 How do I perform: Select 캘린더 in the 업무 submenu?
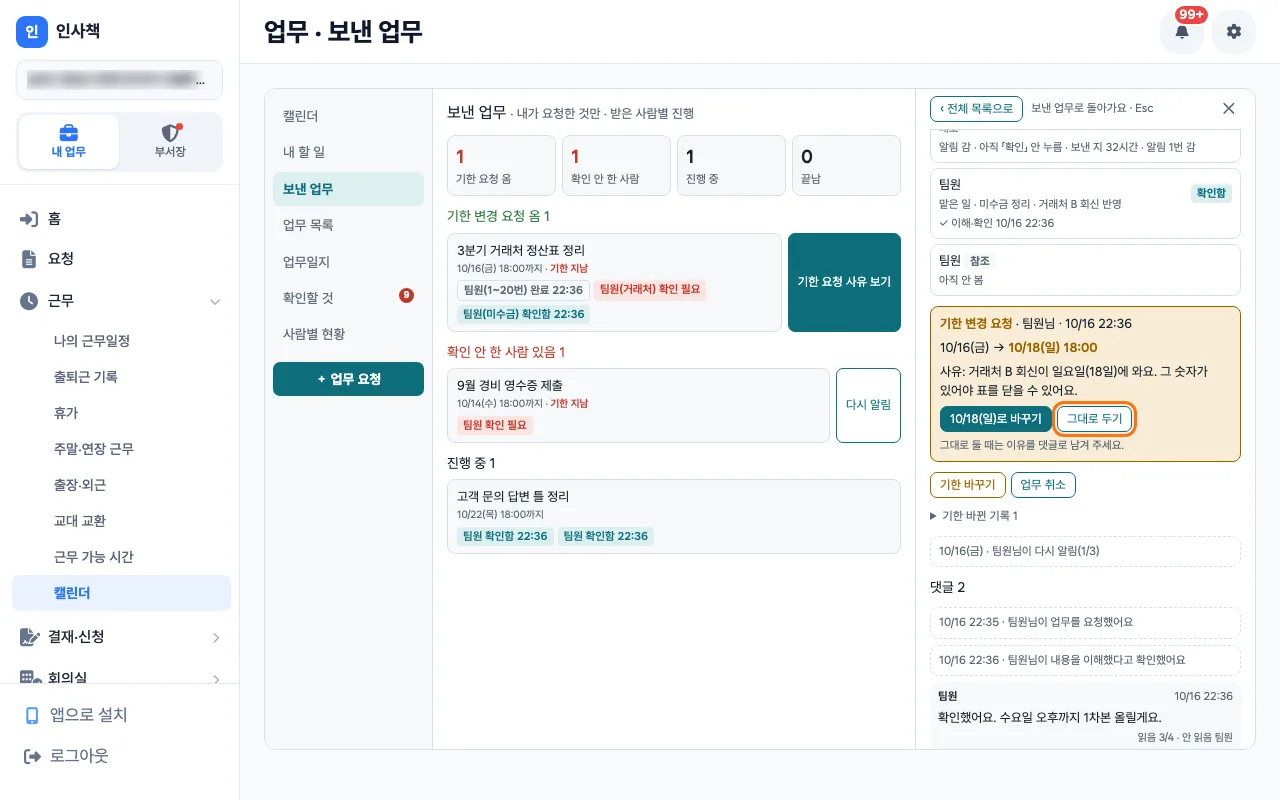click(x=348, y=116)
